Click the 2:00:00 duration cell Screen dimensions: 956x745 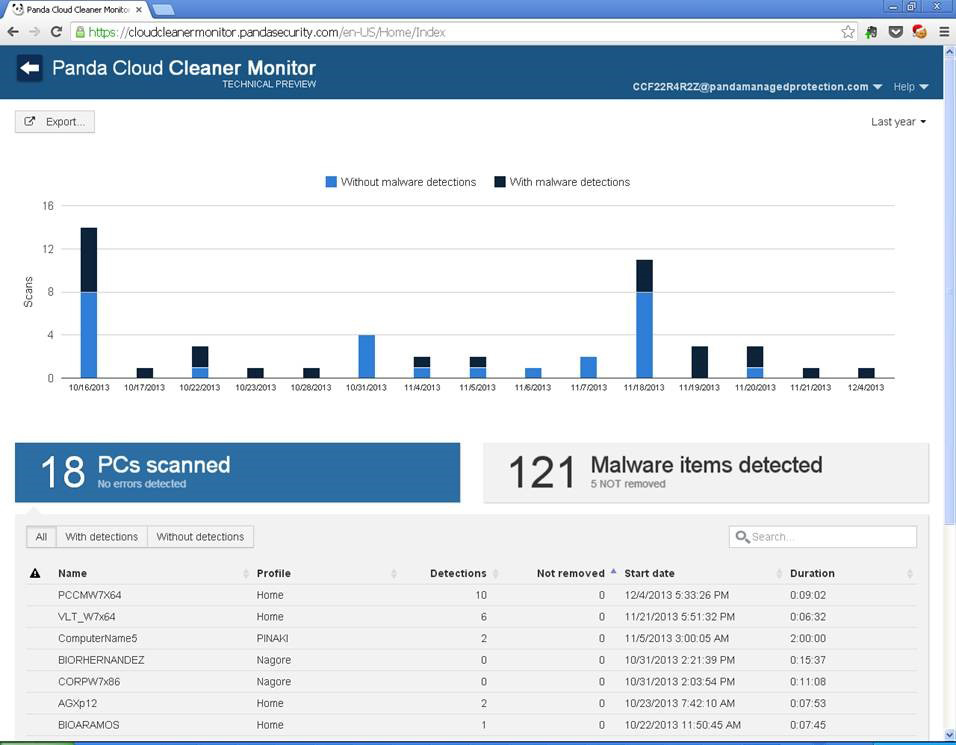808,638
